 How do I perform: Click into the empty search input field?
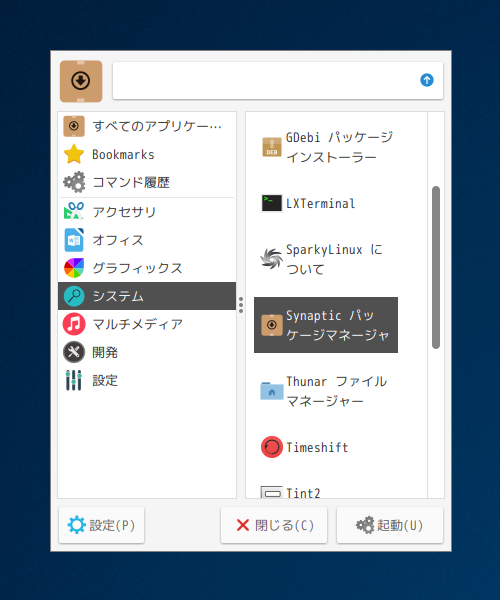[278, 81]
